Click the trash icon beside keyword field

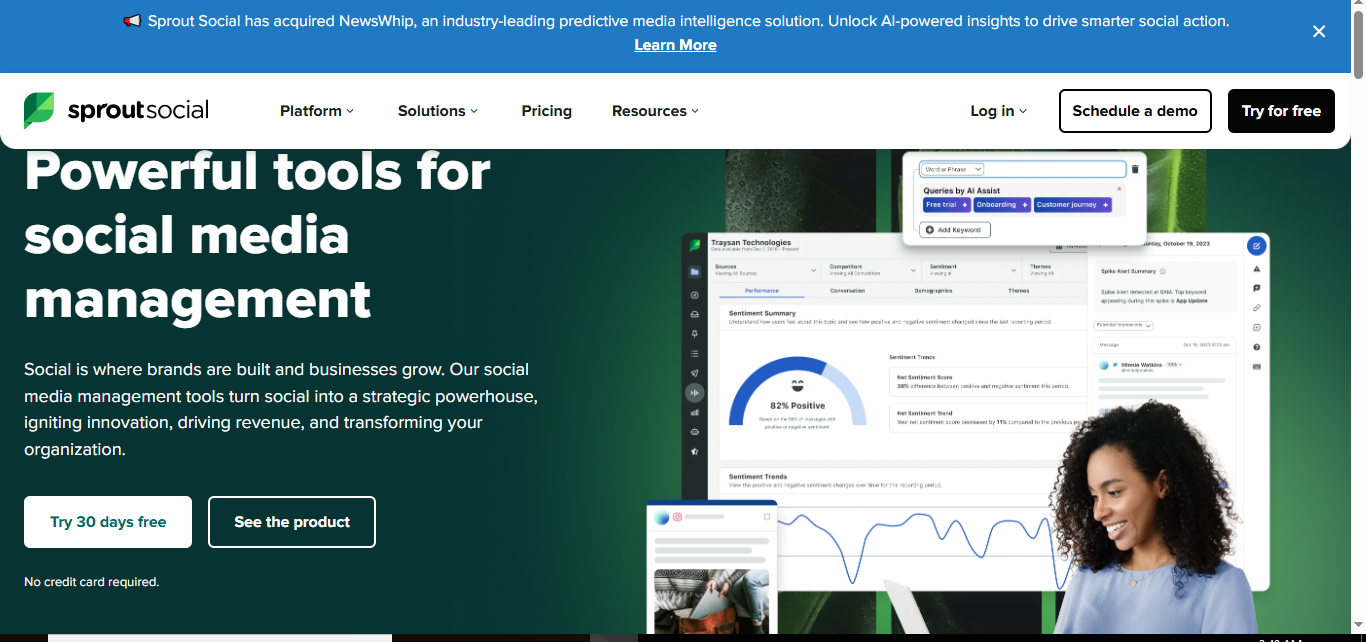point(1135,169)
